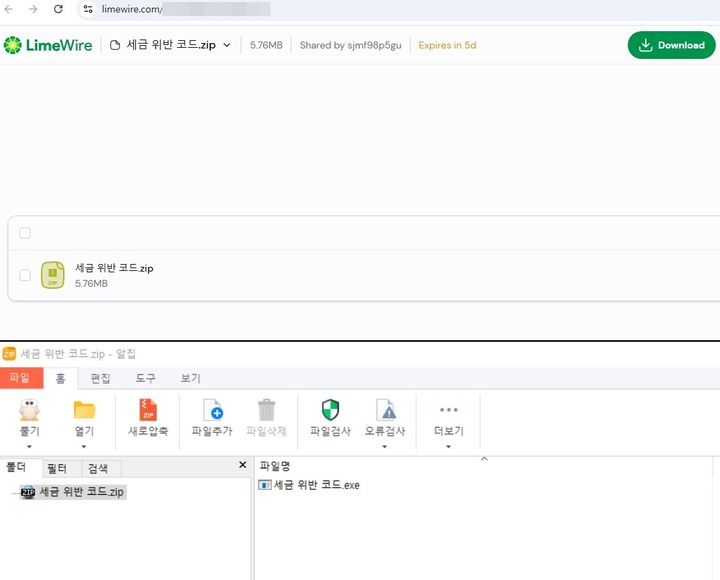Screen dimensions: 720x580
Task: Switch to the 편집 ribbon tab
Action: click(100, 378)
